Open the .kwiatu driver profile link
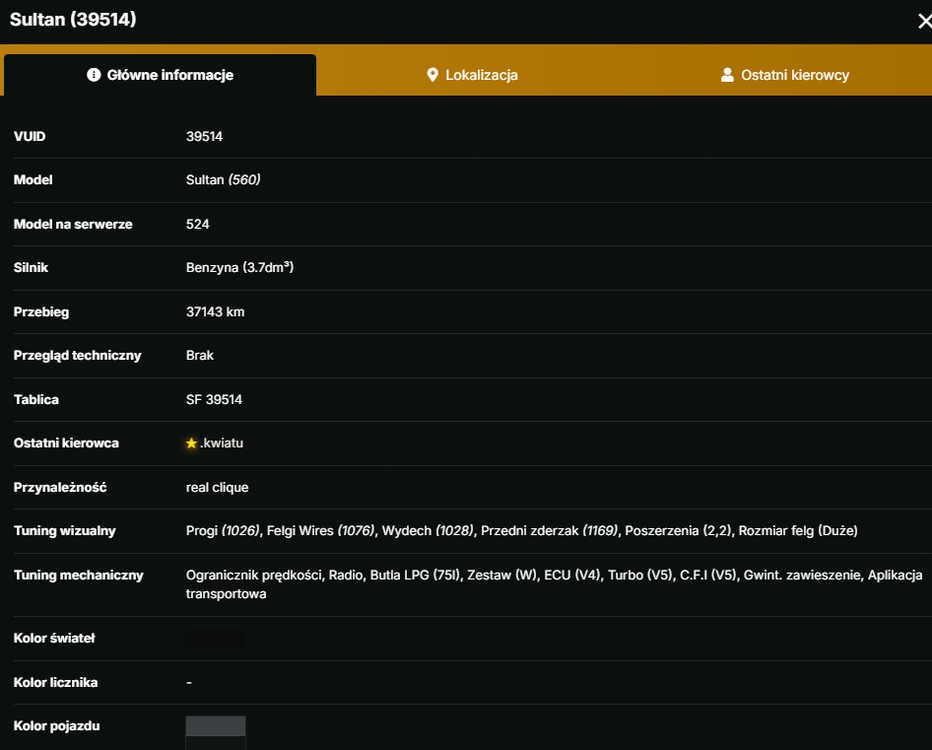The height and width of the screenshot is (750, 932). 222,443
